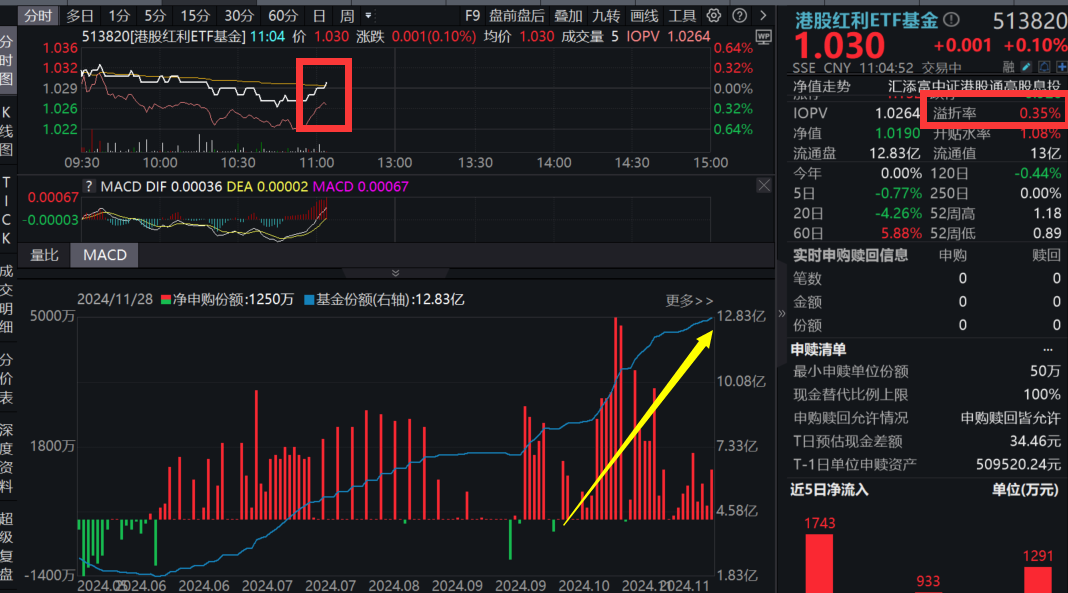
Task: Click the 513820 stock code
Action: [1030, 21]
